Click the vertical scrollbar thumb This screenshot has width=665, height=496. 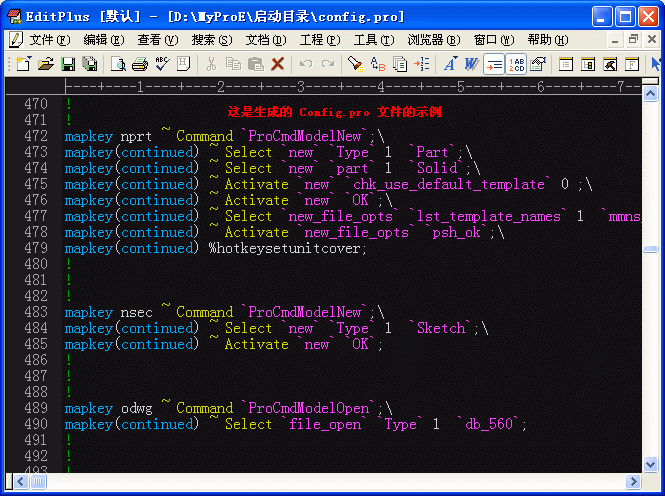click(x=650, y=249)
